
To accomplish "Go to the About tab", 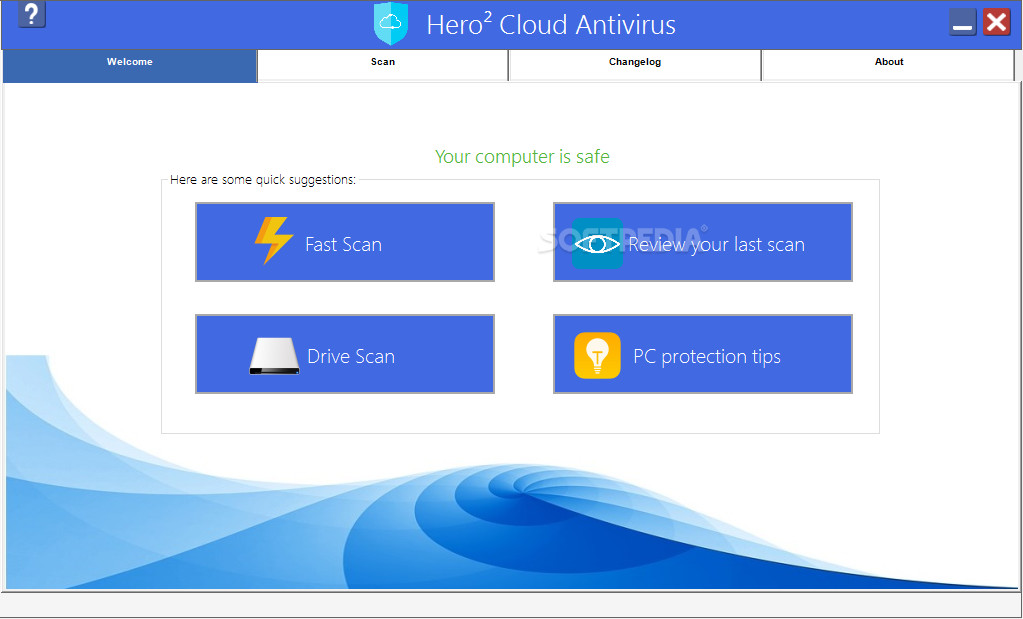I will pyautogui.click(x=889, y=65).
